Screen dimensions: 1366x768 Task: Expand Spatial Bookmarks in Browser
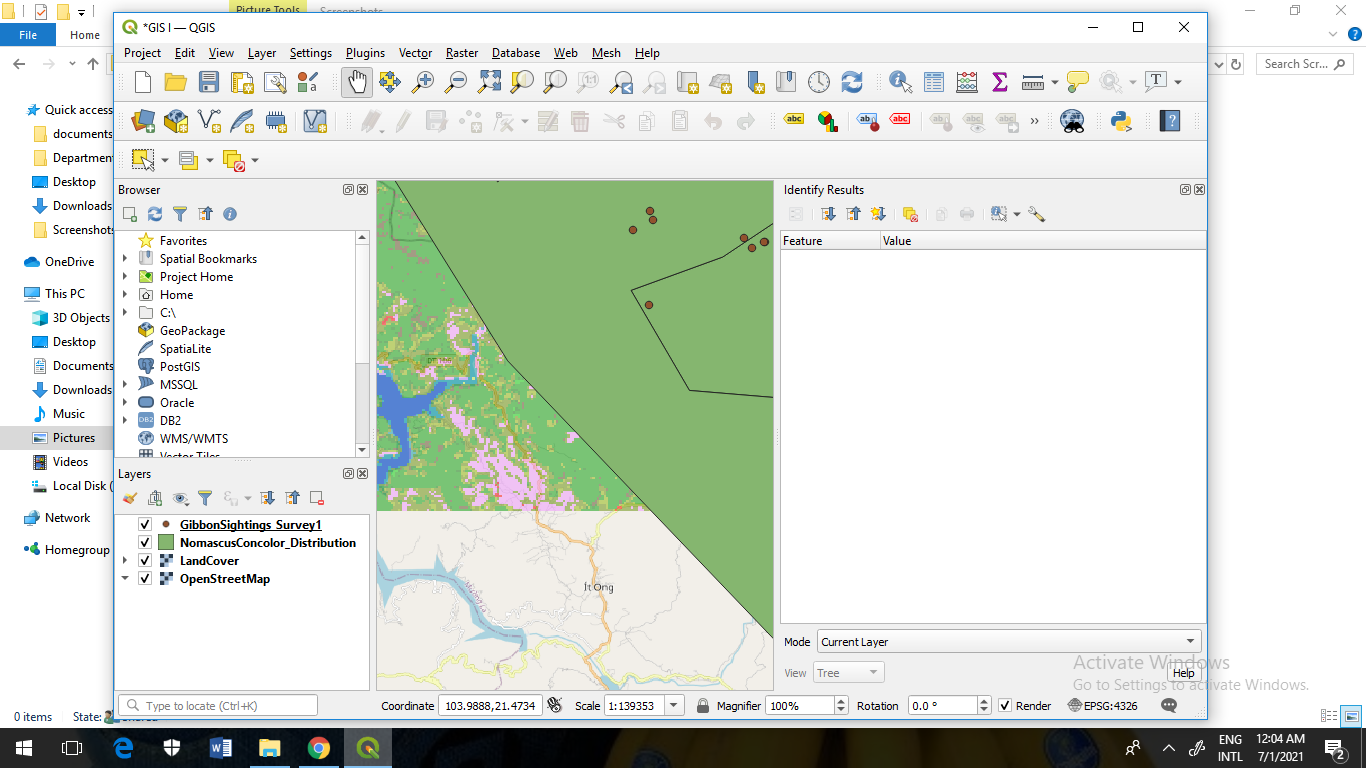125,259
